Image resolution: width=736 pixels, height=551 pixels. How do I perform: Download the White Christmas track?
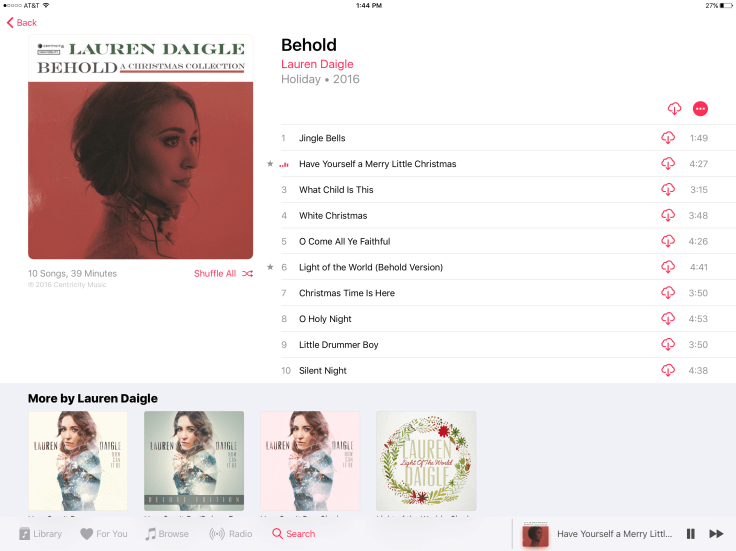[x=667, y=215]
